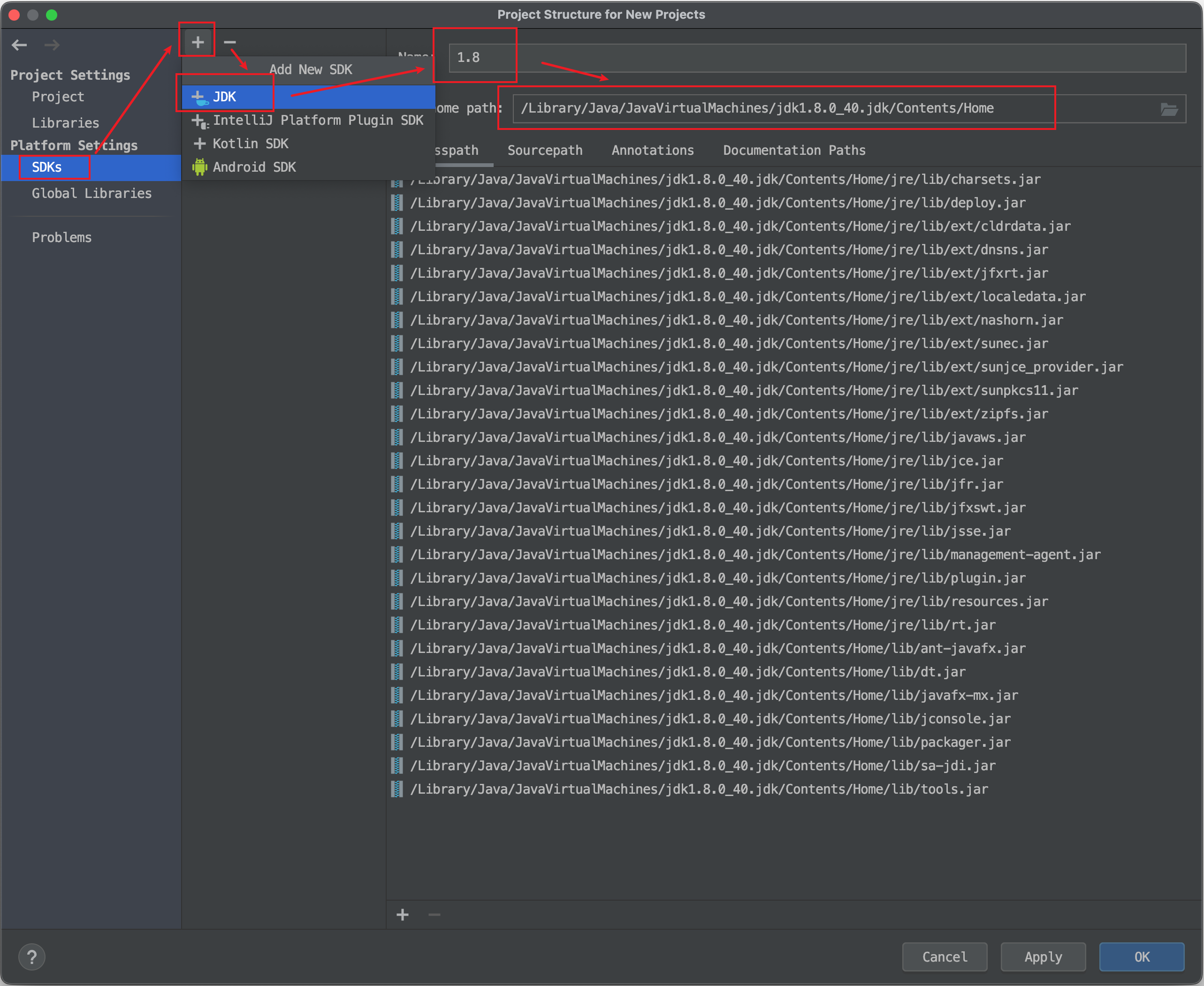Click the green macOS zoom window button
Viewport: 1204px width, 986px height.
click(52, 15)
